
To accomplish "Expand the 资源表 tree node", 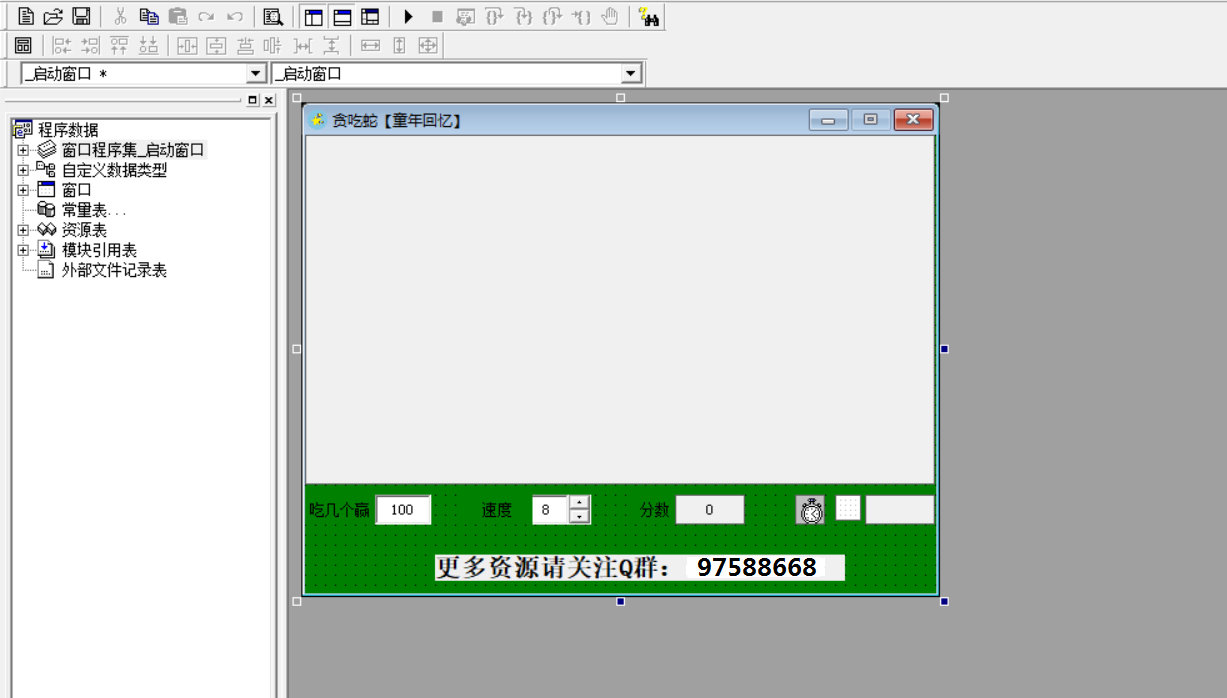I will tap(23, 230).
